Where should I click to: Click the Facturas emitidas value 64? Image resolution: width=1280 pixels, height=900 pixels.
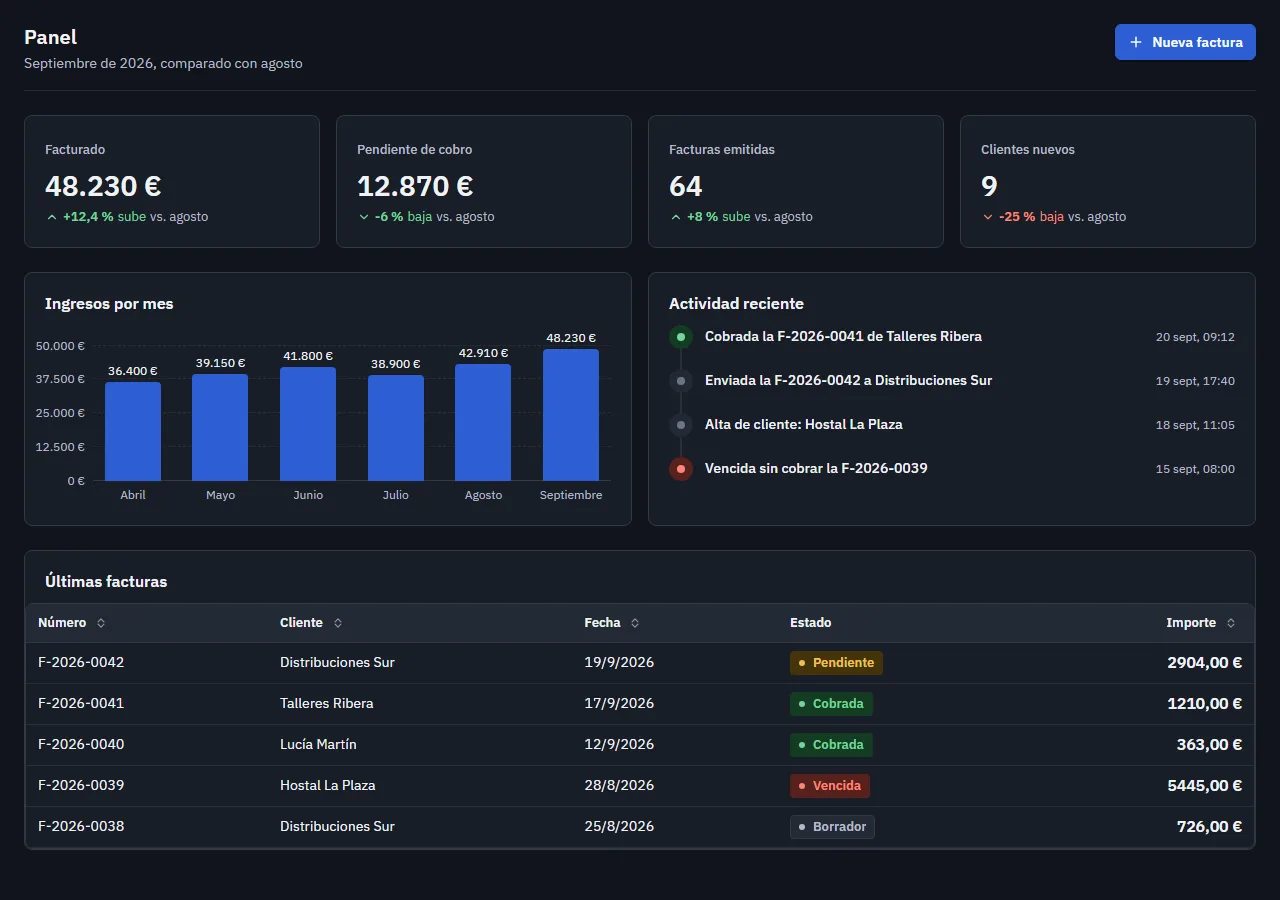686,186
